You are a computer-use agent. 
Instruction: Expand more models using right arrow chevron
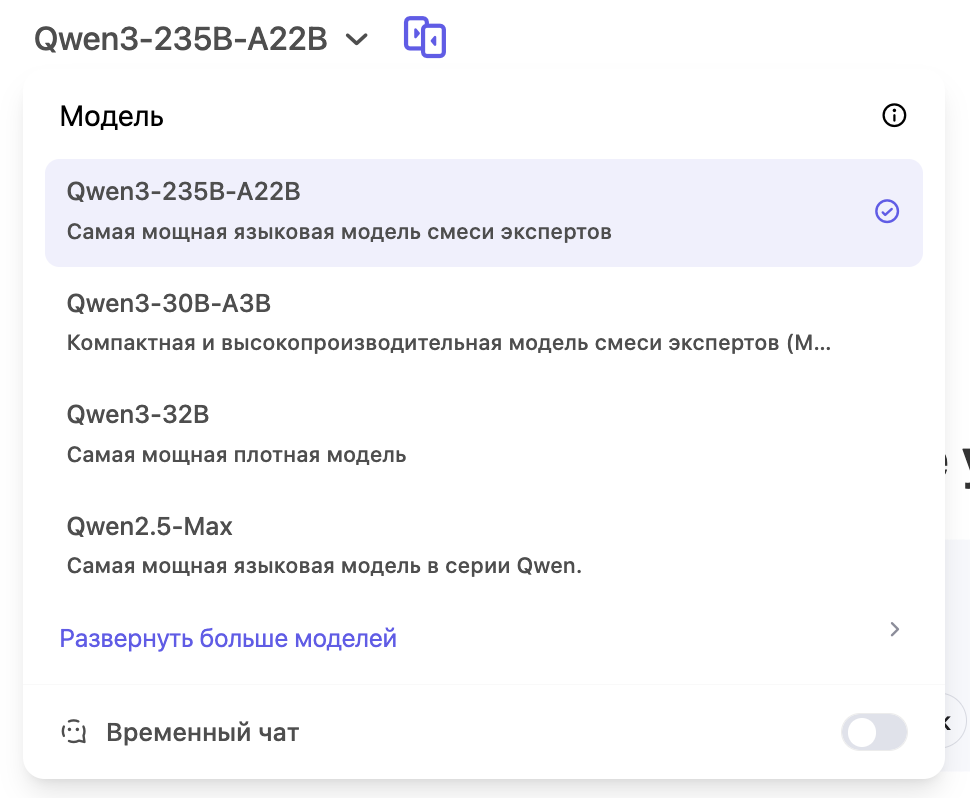point(895,629)
